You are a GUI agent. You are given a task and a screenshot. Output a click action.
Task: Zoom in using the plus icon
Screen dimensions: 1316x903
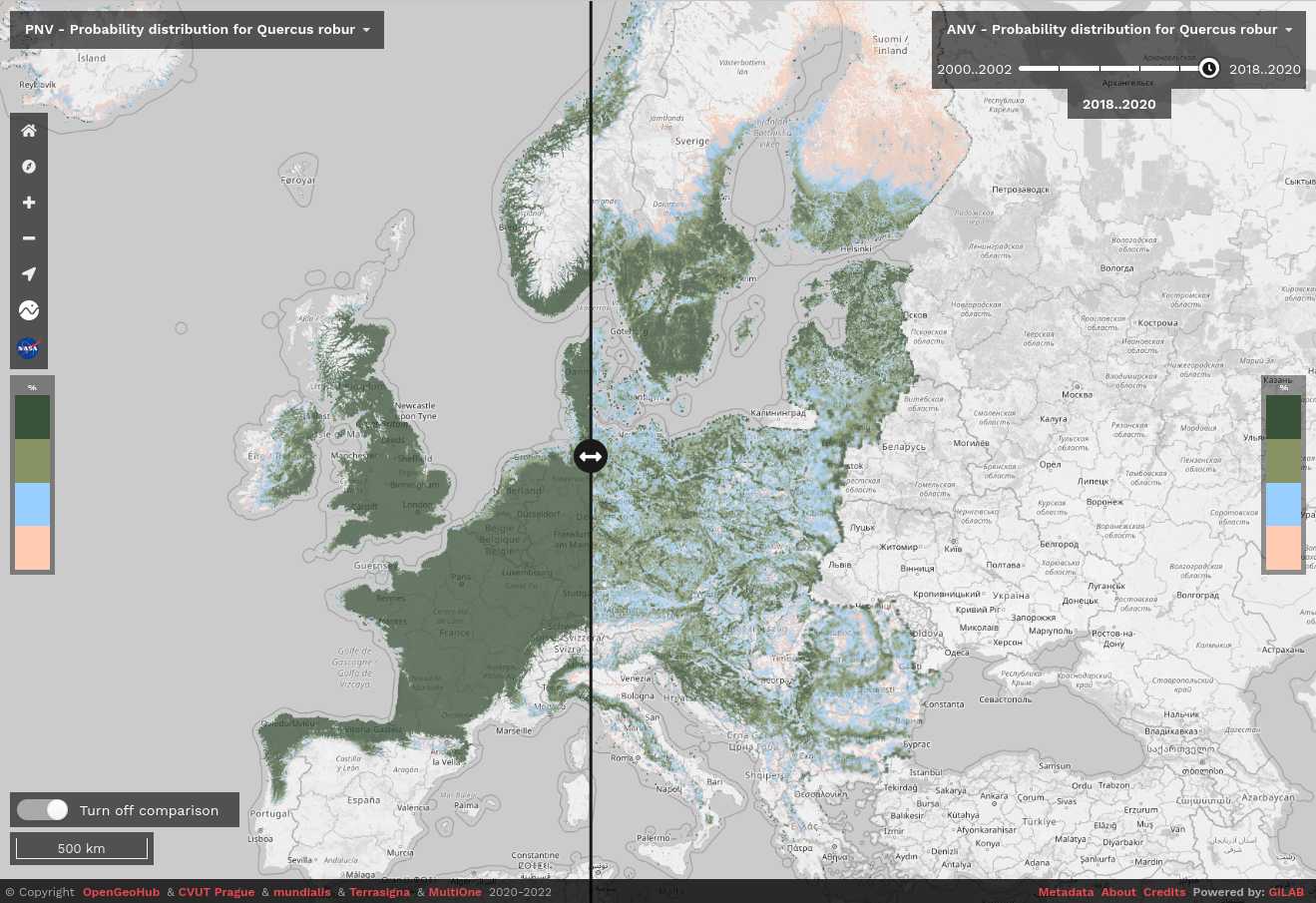pos(29,203)
